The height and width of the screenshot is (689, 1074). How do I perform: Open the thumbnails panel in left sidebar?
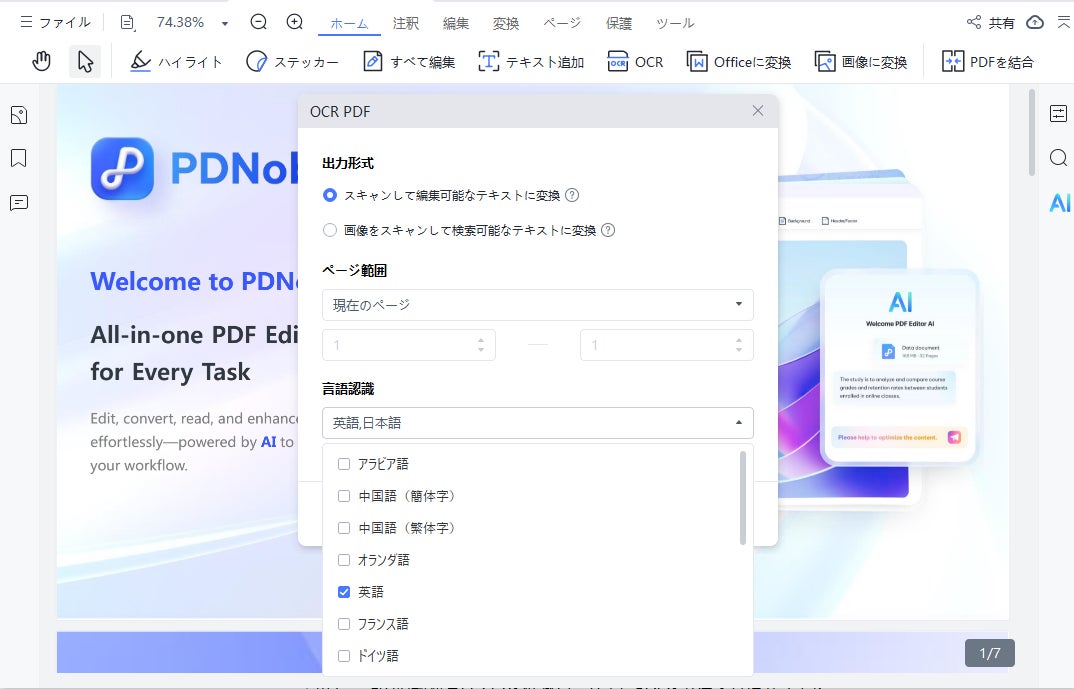pos(19,115)
